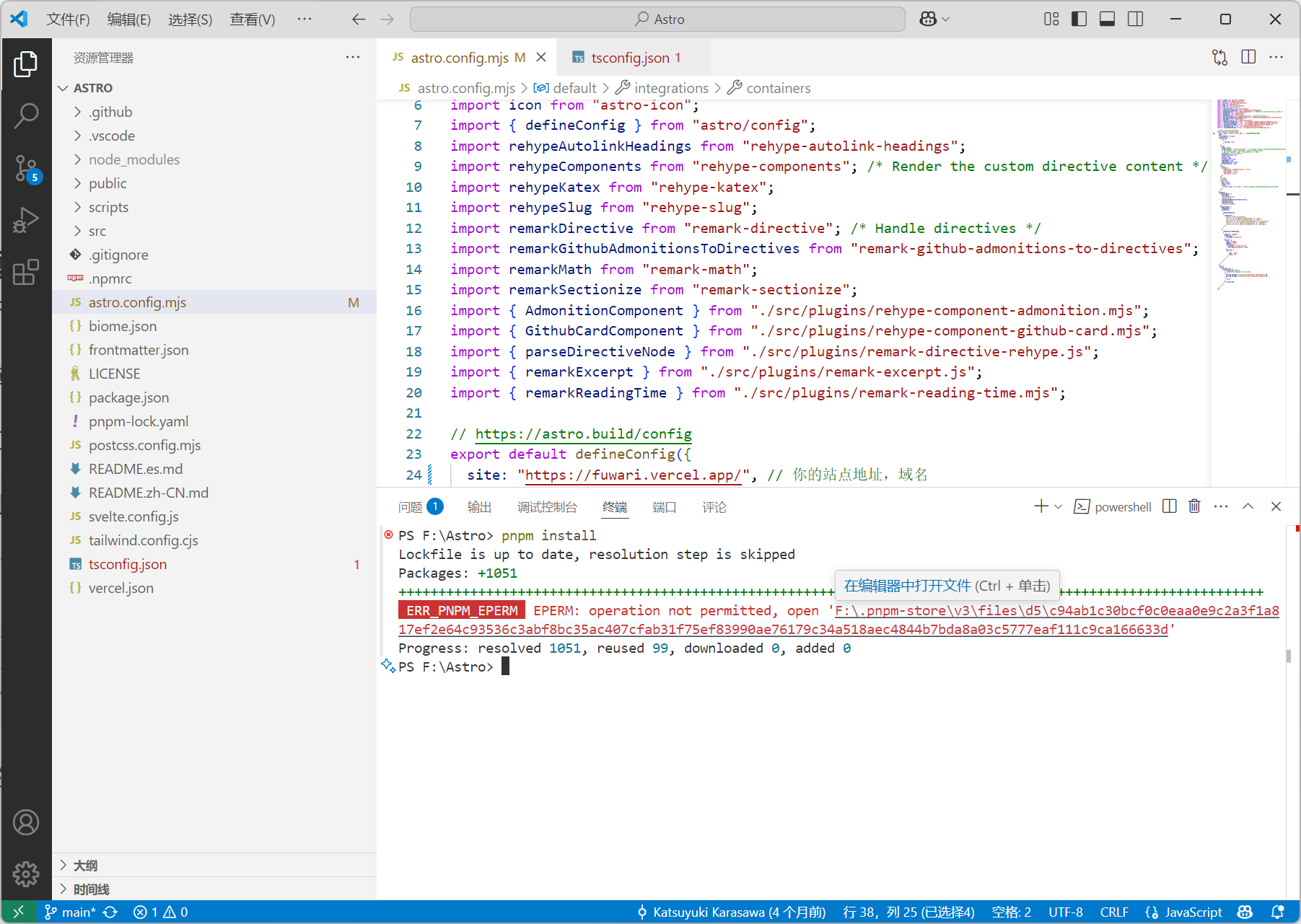Open tsconfig.json in the file tree
This screenshot has width=1301, height=924.
[x=214, y=564]
